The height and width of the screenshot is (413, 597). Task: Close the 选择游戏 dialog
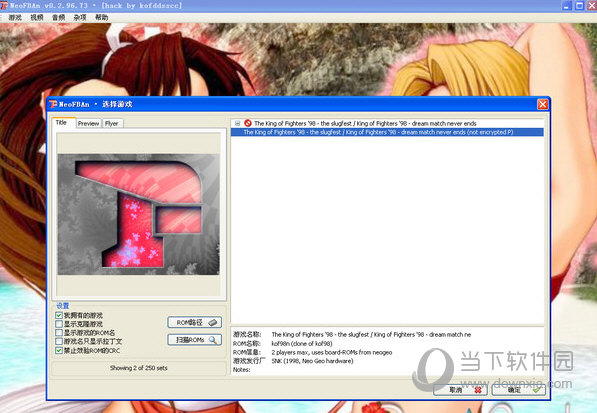coord(543,104)
